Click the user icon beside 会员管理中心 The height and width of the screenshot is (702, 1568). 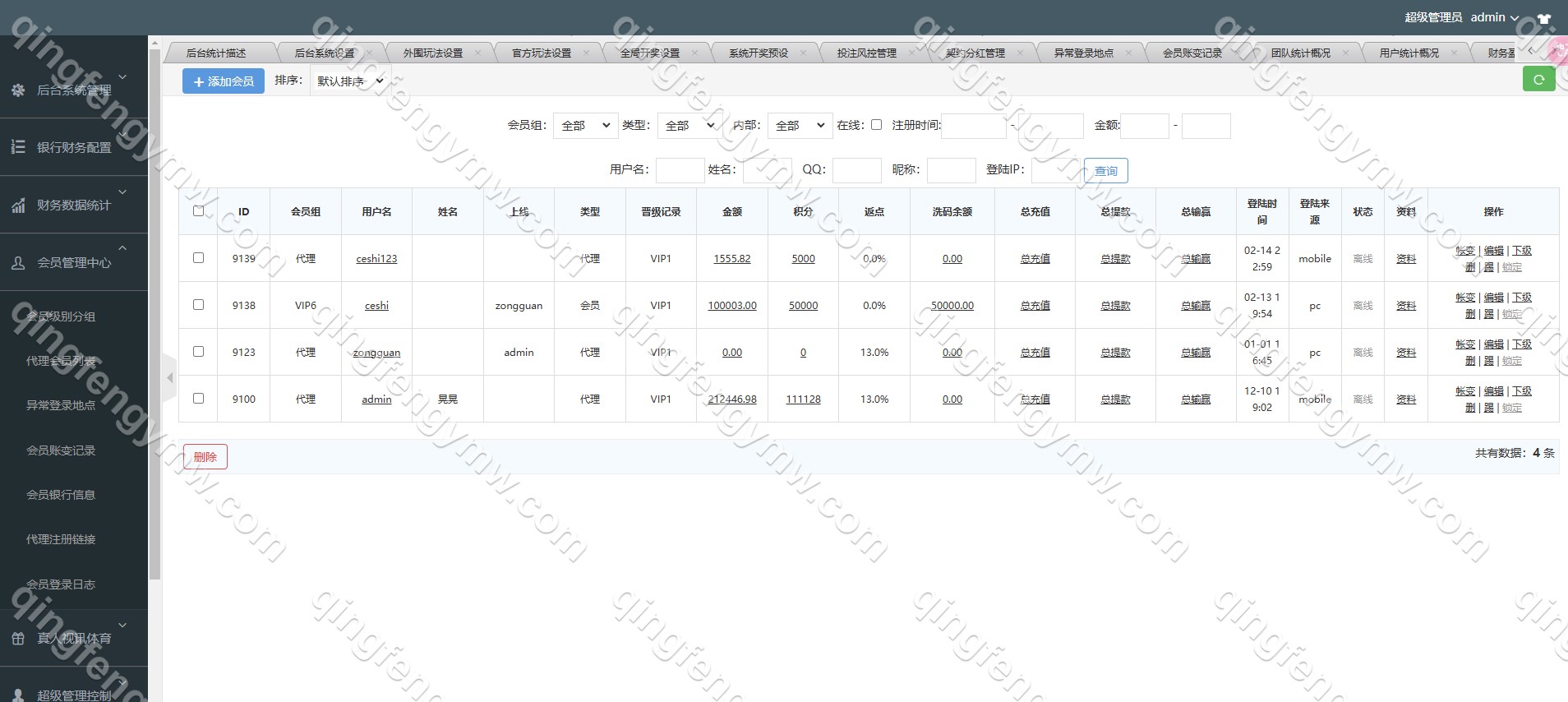[x=18, y=263]
